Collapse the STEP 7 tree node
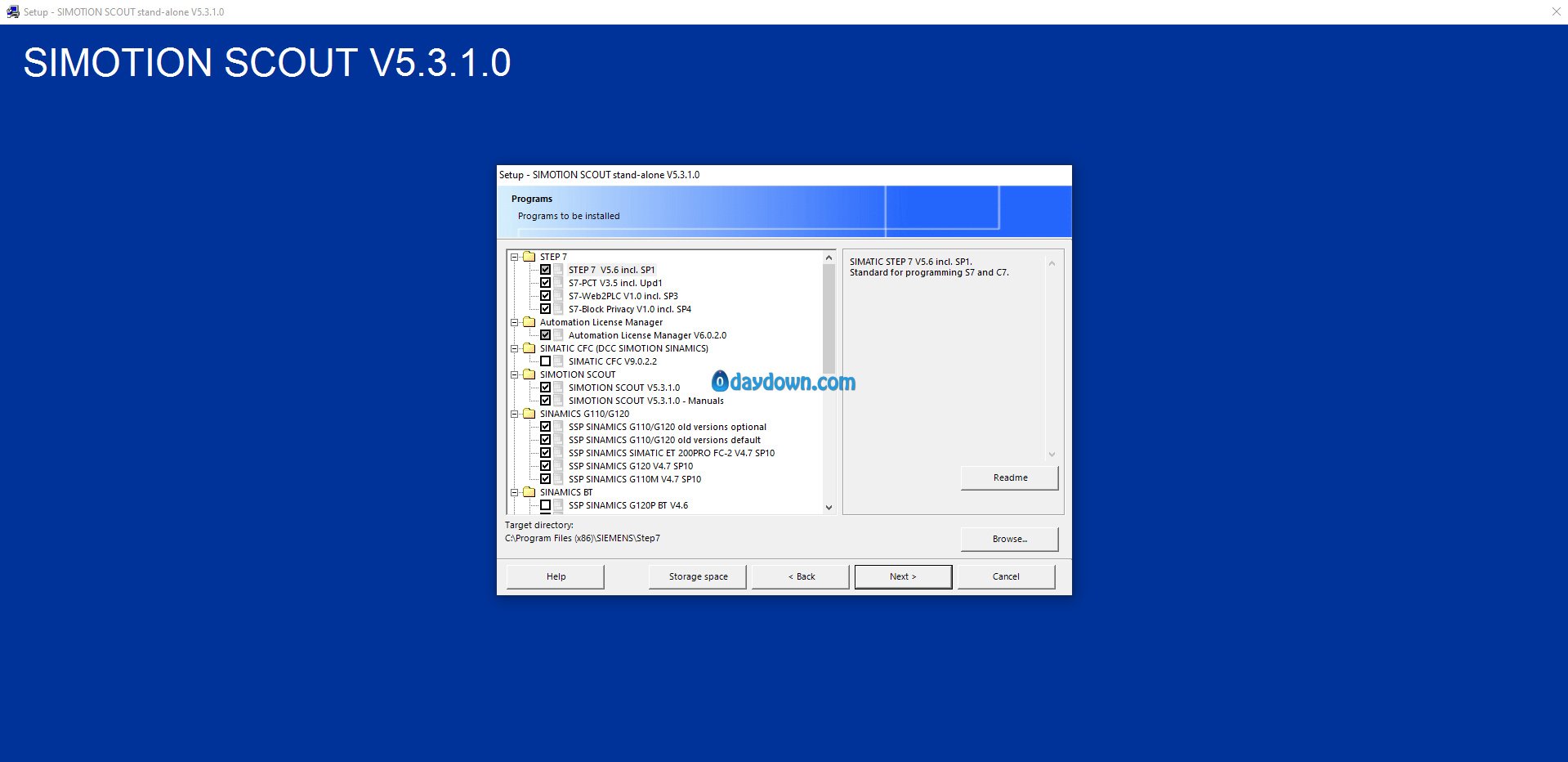This screenshot has width=1568, height=762. 515,257
